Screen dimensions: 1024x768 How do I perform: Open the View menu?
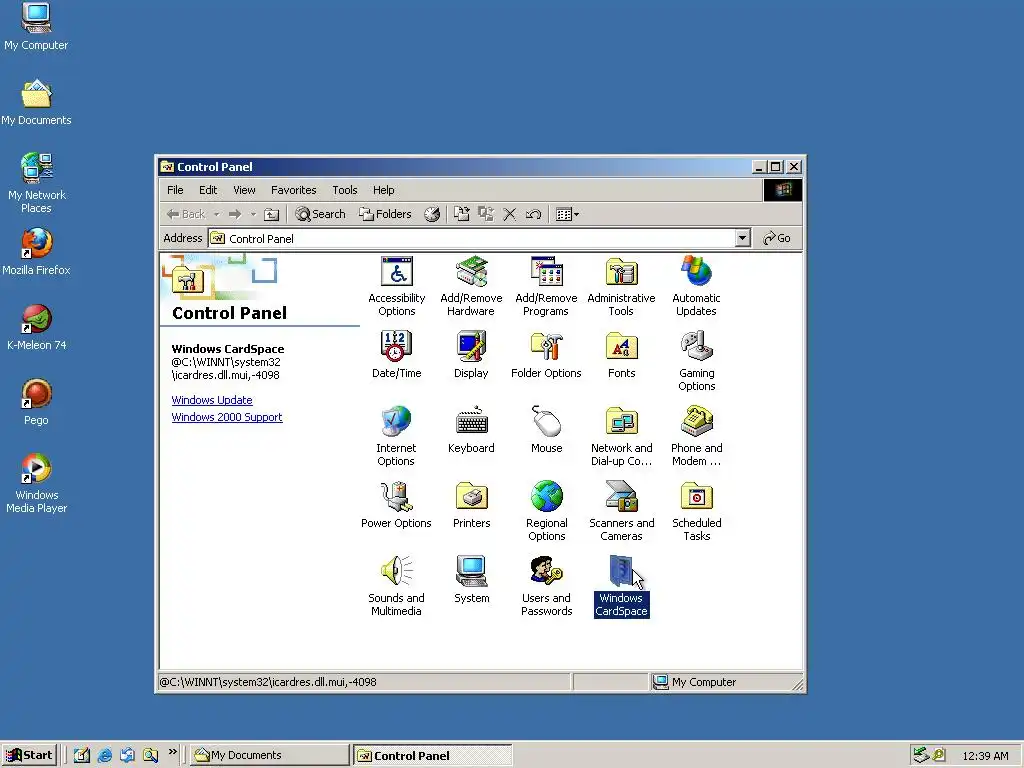pos(244,190)
